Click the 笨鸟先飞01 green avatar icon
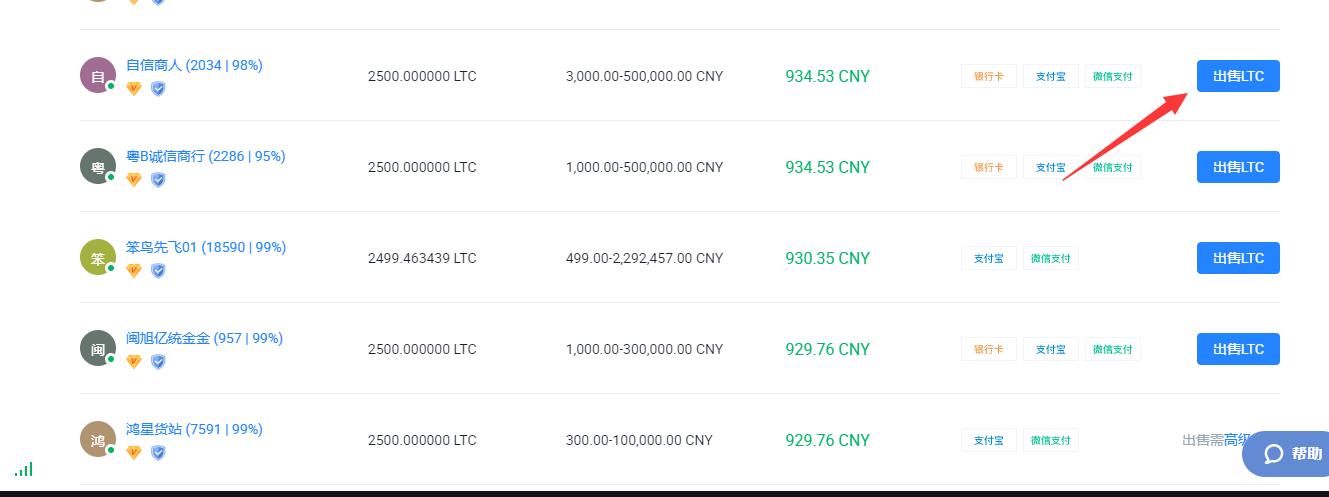The image size is (1329, 497). (x=98, y=258)
